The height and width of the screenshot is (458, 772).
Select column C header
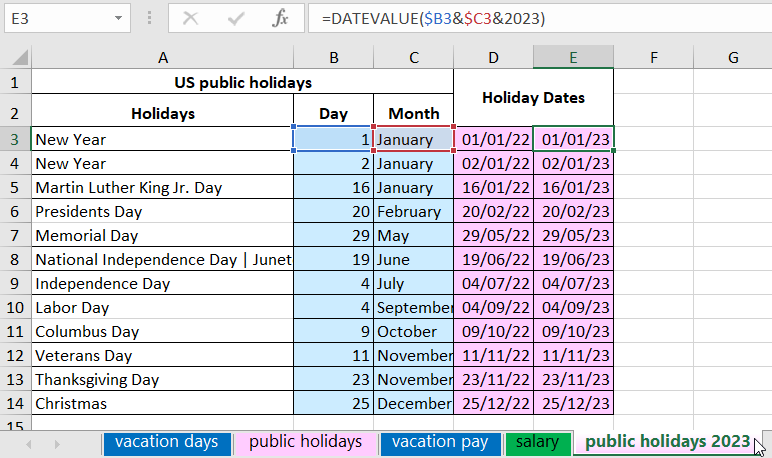tap(414, 58)
